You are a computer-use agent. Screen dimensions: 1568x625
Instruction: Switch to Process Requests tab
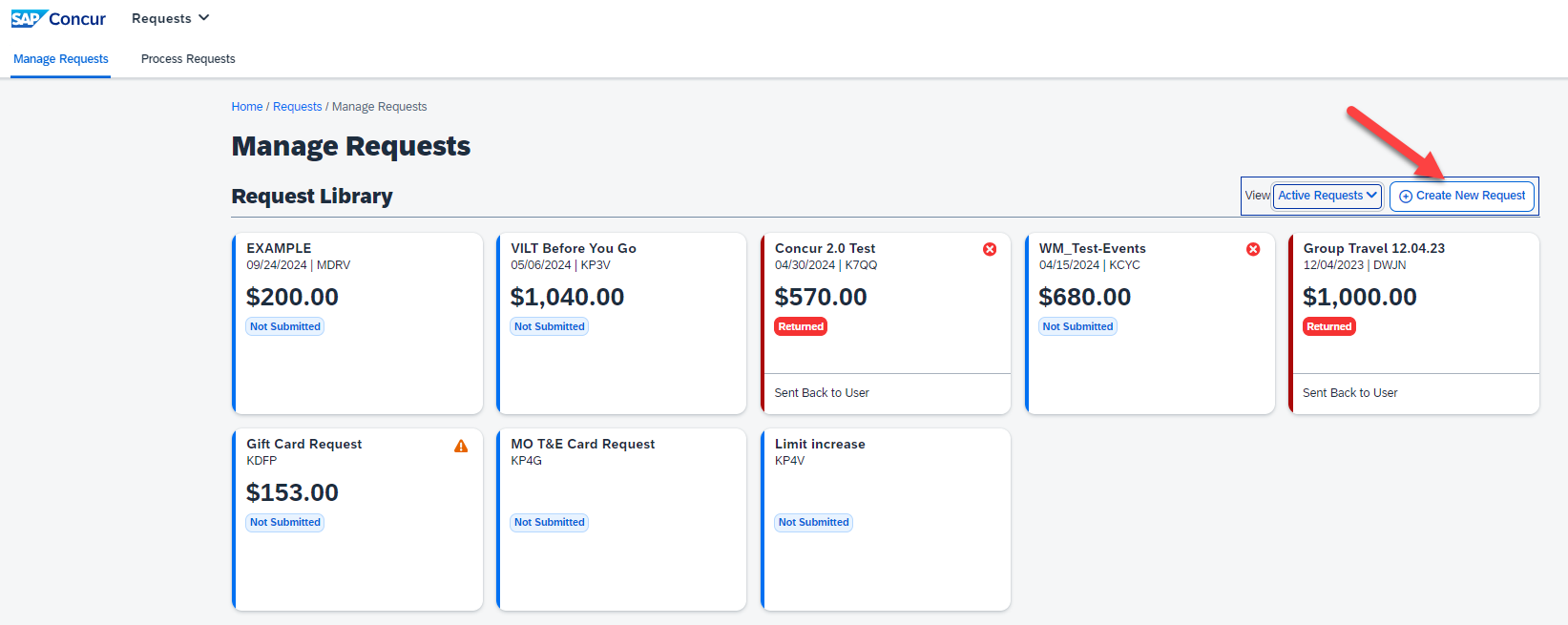coord(188,59)
